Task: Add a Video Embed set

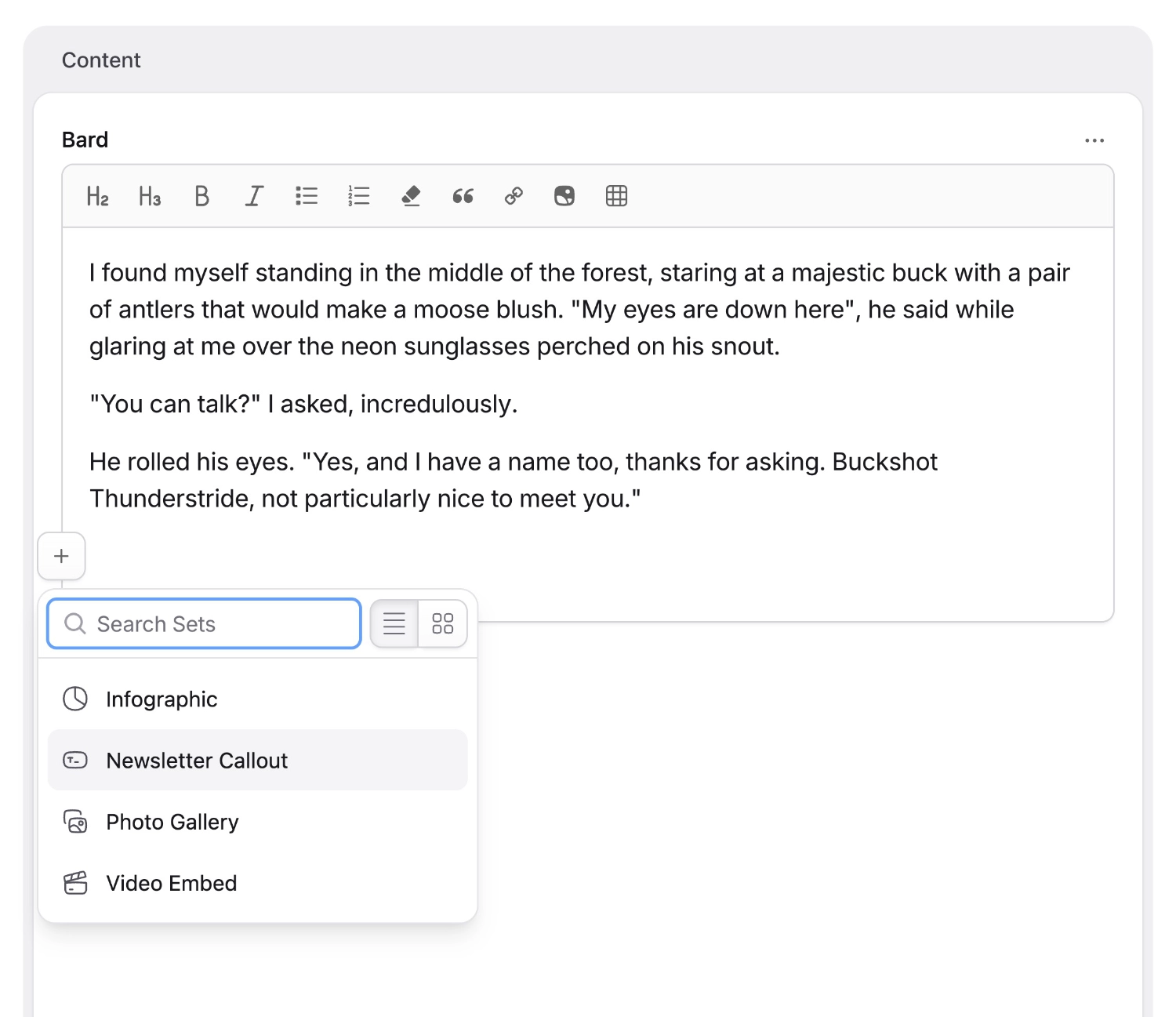Action: click(x=171, y=883)
